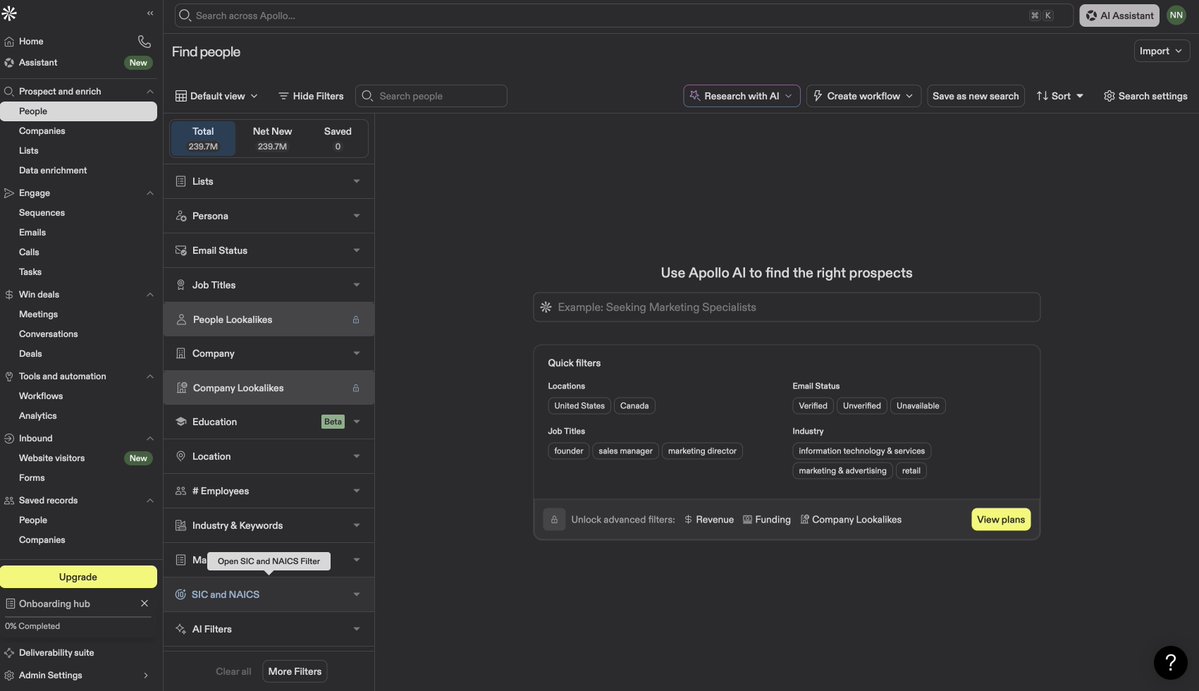Open the phone dialer icon
The width and height of the screenshot is (1199, 691).
coord(144,41)
